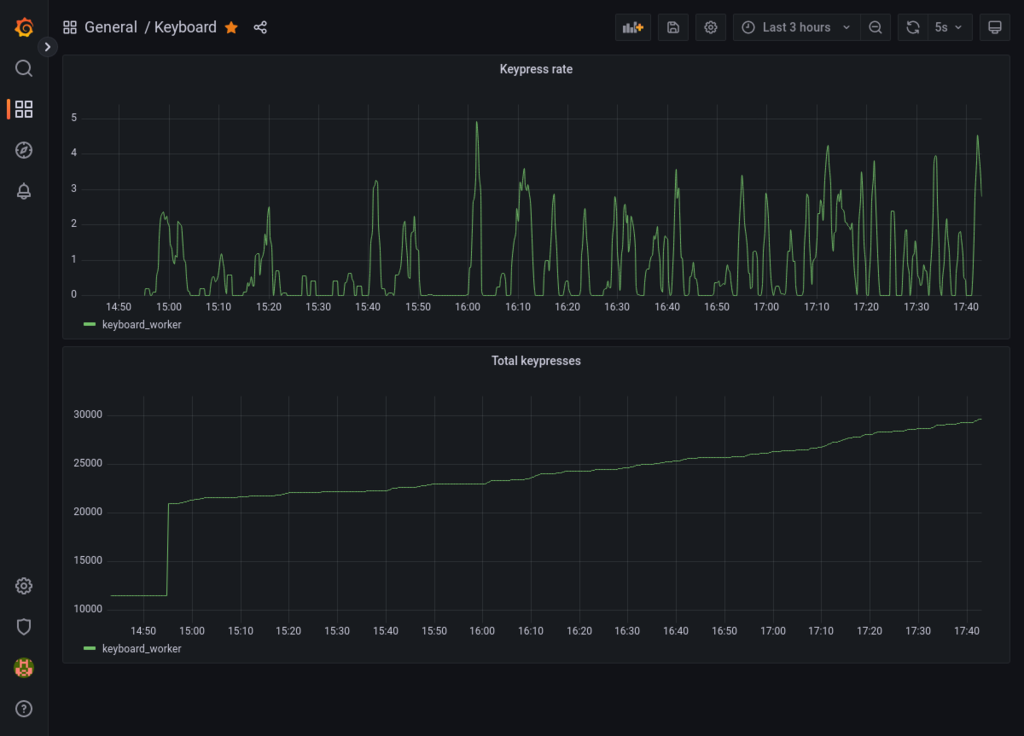The width and height of the screenshot is (1024, 736).
Task: Toggle keyboard_worker series in Total keypresses legend
Action: point(142,648)
